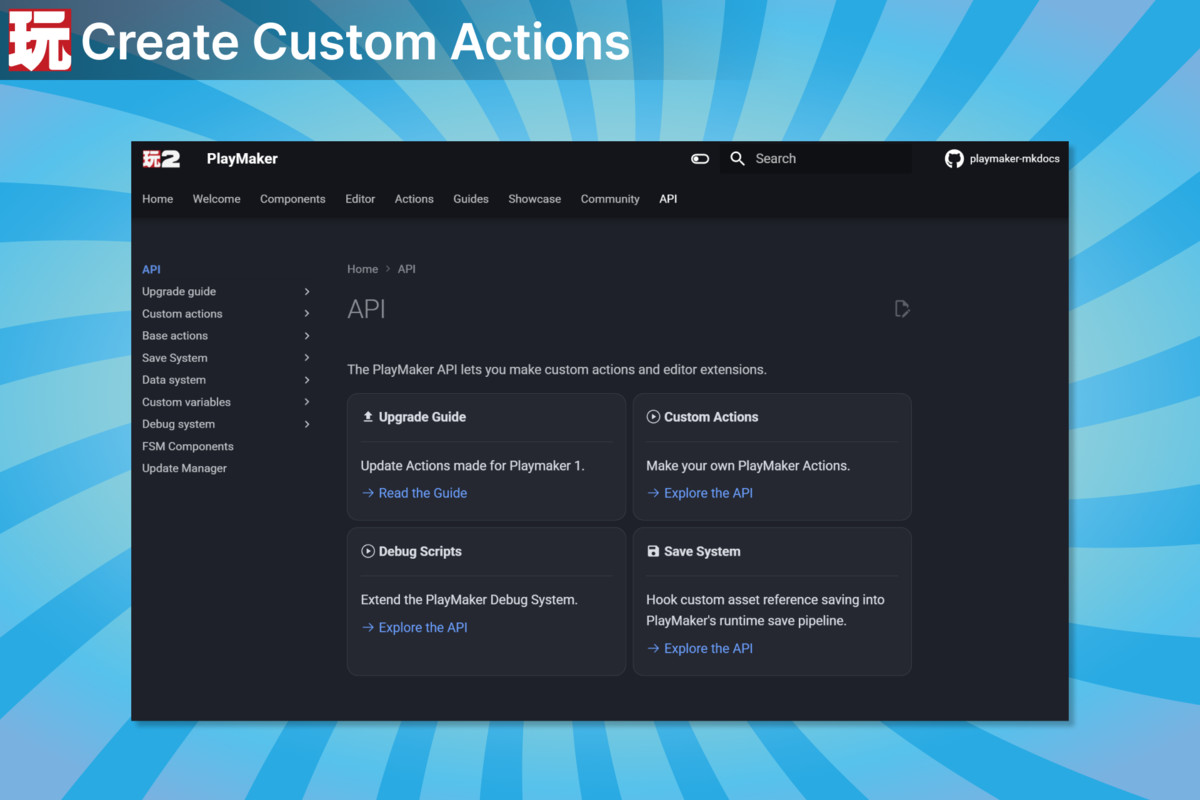Click the API breadcrumb link
The image size is (1200, 800).
coord(406,269)
